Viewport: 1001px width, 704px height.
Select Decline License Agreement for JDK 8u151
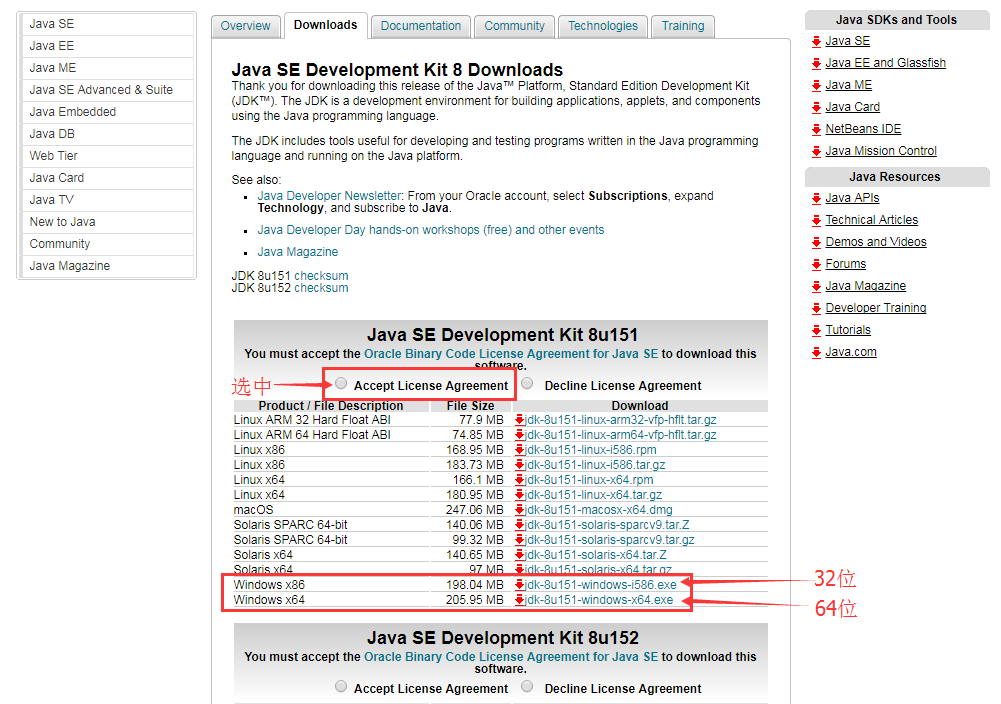[527, 383]
